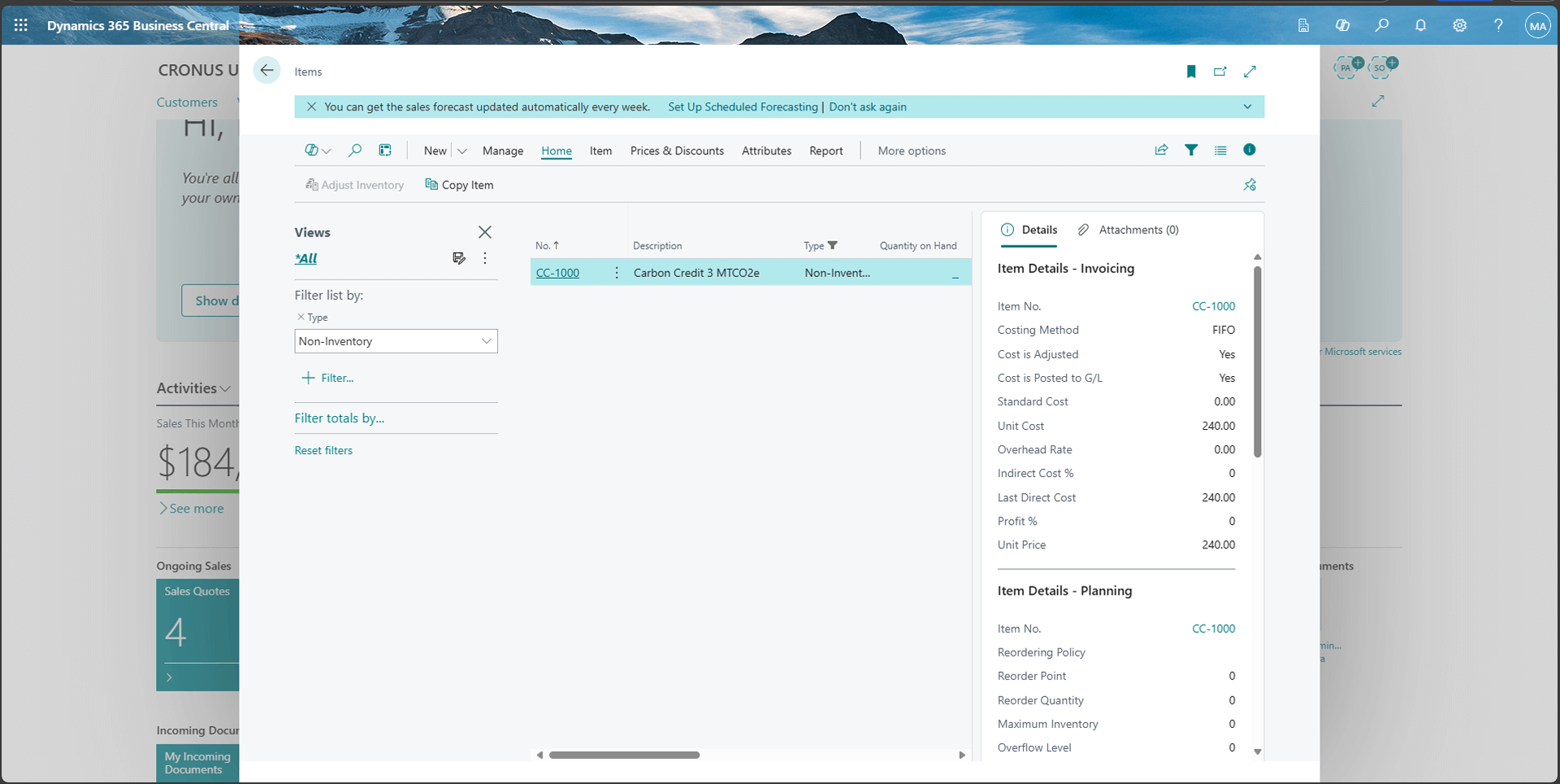1560x784 pixels.
Task: Click the horizontal scrollbar below the list
Action: click(624, 755)
